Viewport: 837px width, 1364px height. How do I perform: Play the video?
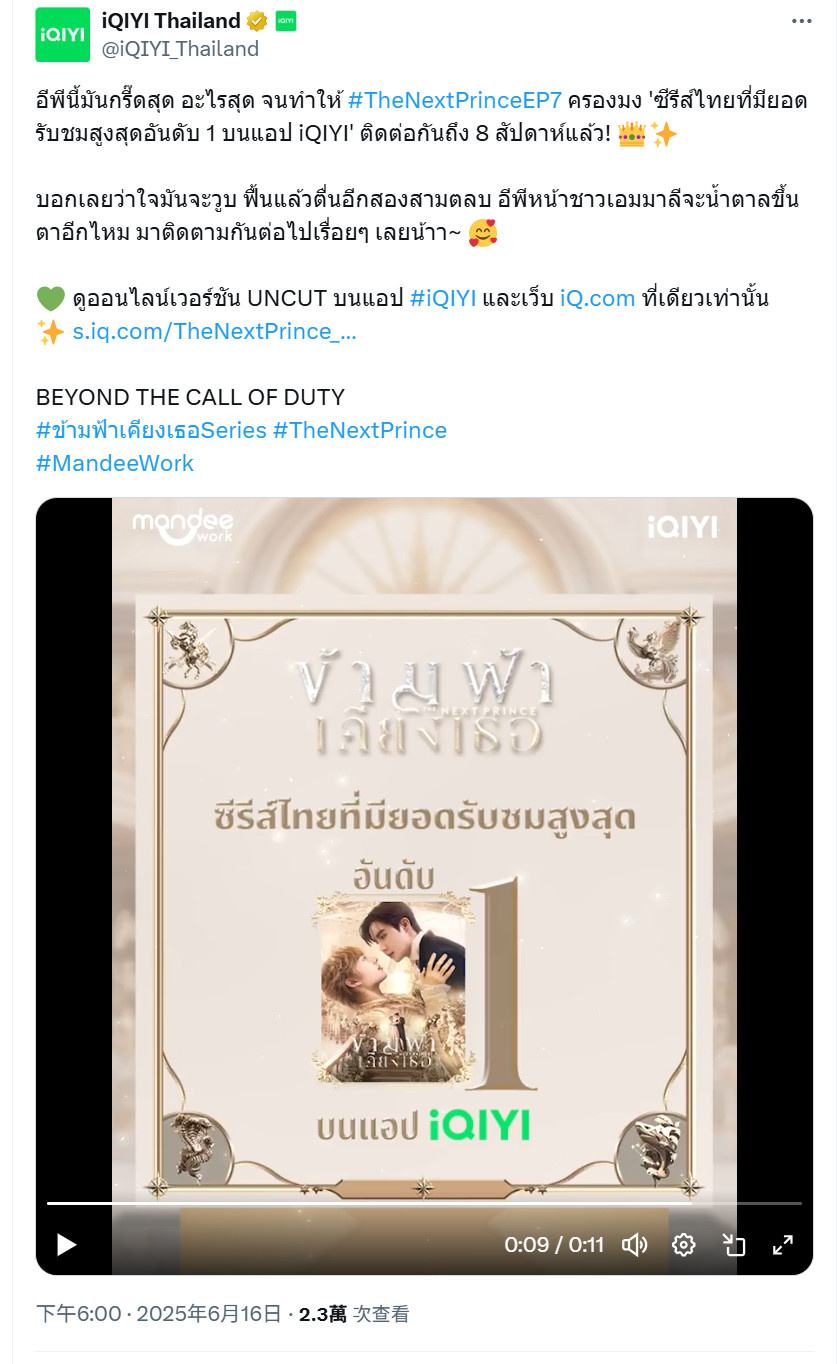tap(66, 1245)
